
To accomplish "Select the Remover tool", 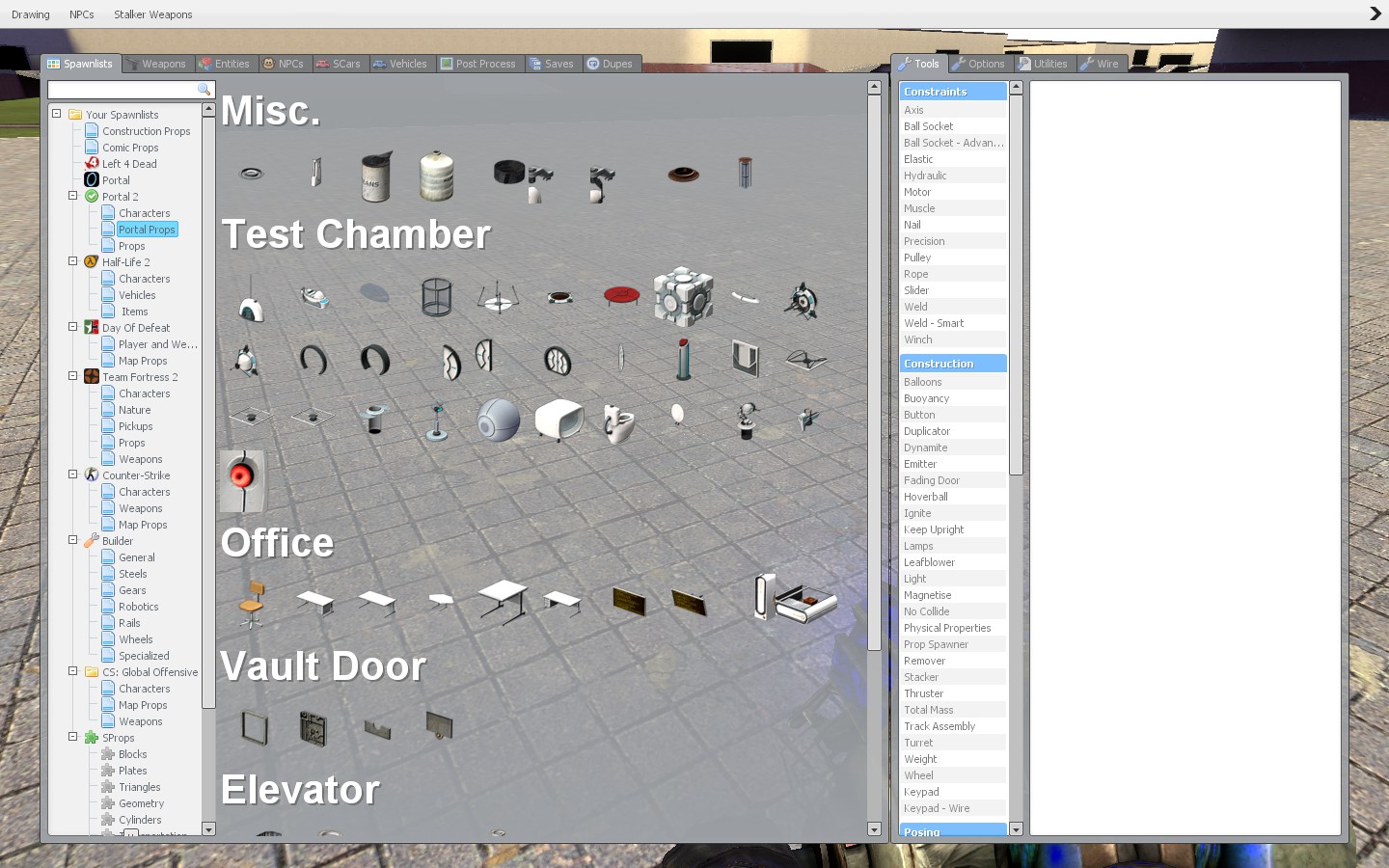I will pos(953,661).
